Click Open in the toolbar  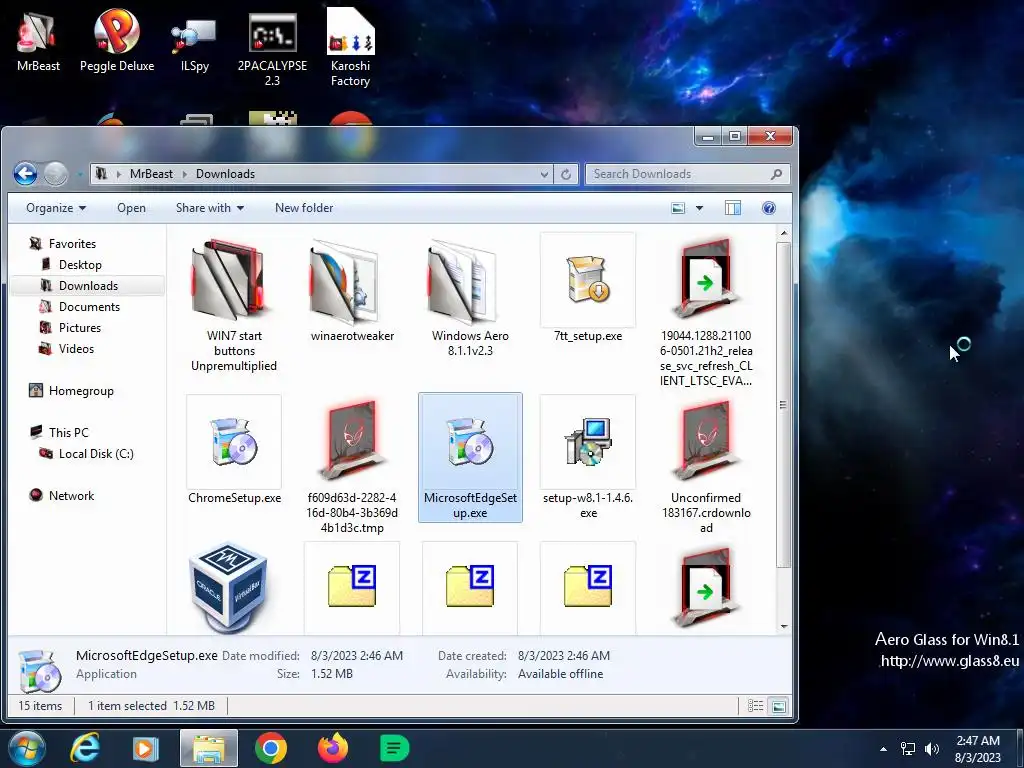131,208
